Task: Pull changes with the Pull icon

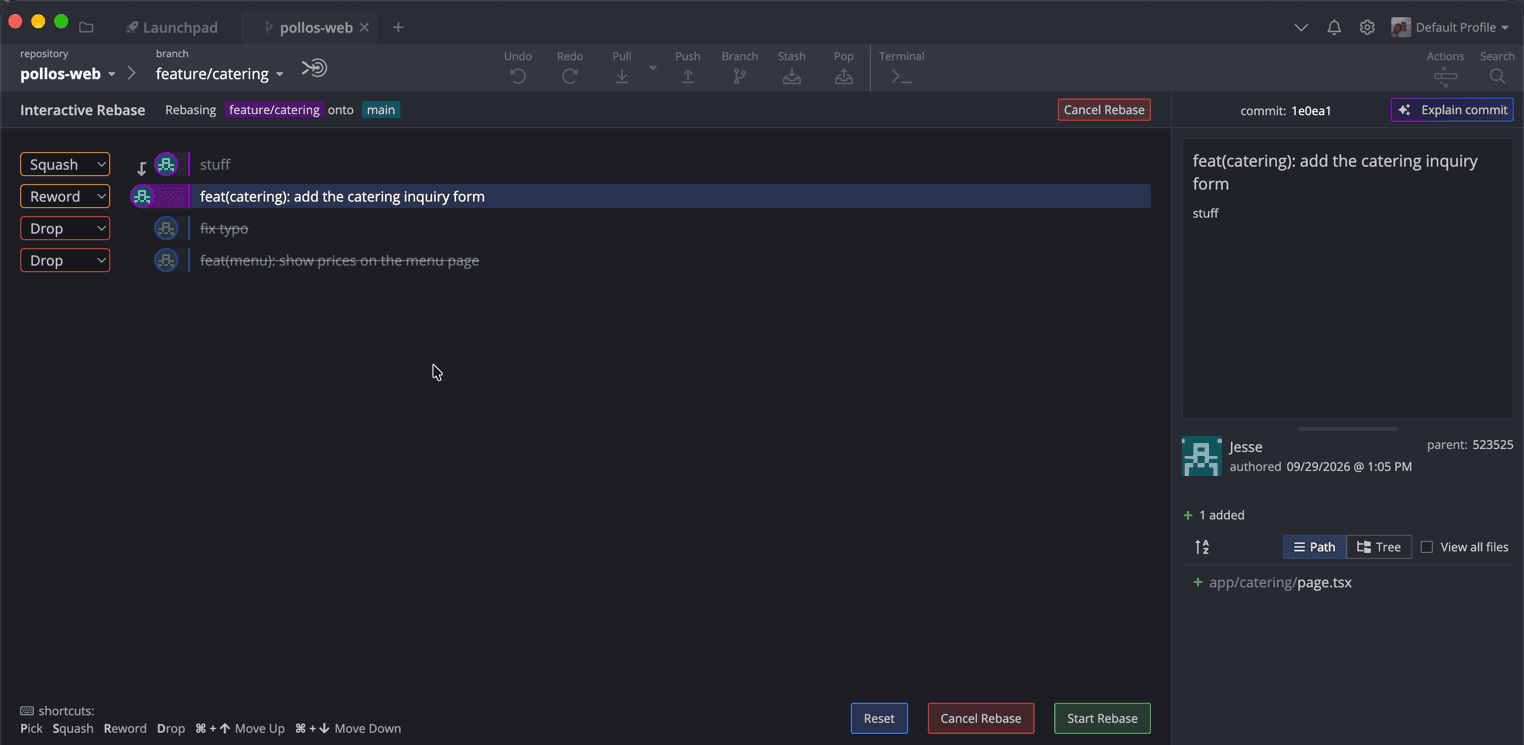Action: tap(622, 76)
